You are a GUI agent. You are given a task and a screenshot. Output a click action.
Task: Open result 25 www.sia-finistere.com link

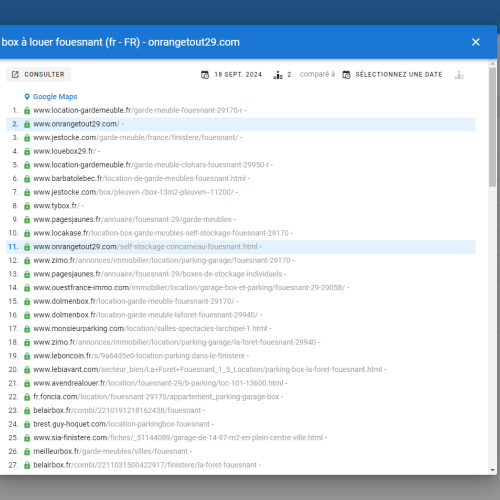178,438
